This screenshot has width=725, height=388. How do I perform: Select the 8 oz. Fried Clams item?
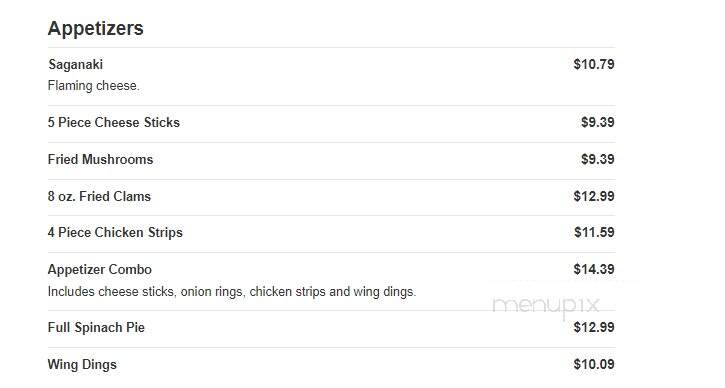[x=99, y=196]
